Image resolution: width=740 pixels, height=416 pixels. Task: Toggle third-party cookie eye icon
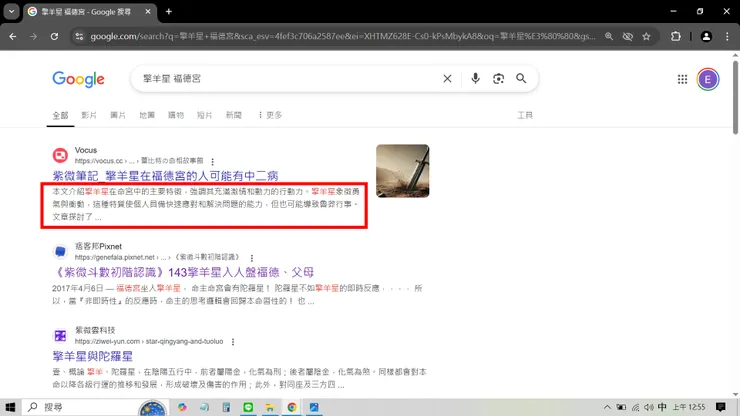pos(627,36)
